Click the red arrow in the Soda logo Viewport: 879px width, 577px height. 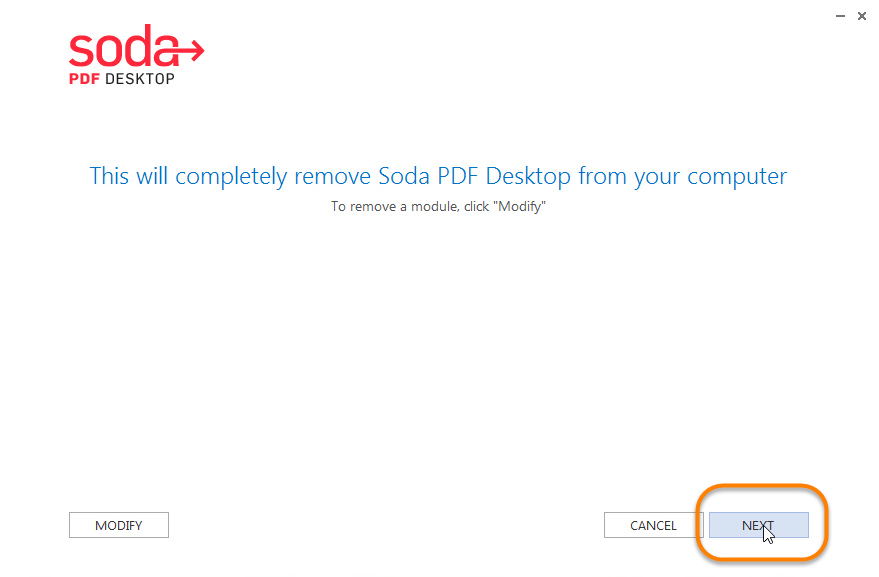click(190, 47)
